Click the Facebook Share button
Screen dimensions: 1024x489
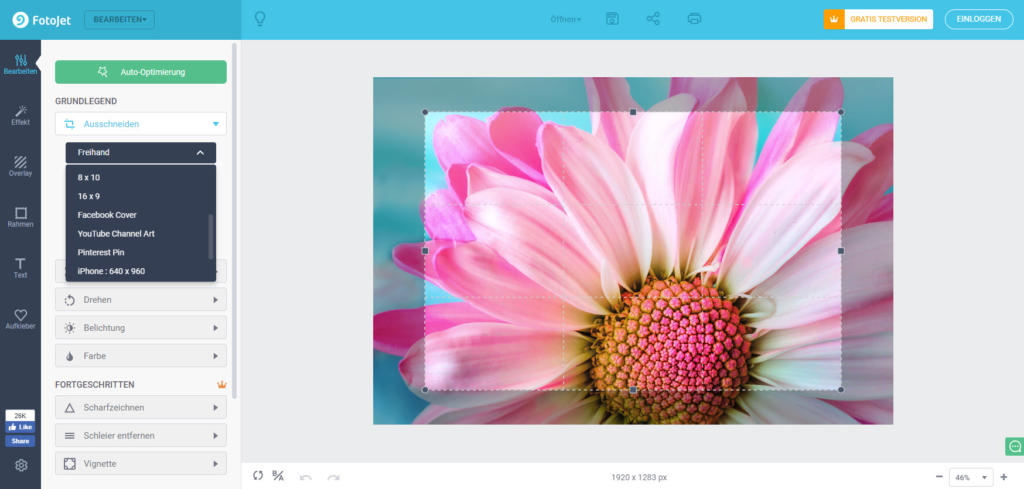[20, 441]
